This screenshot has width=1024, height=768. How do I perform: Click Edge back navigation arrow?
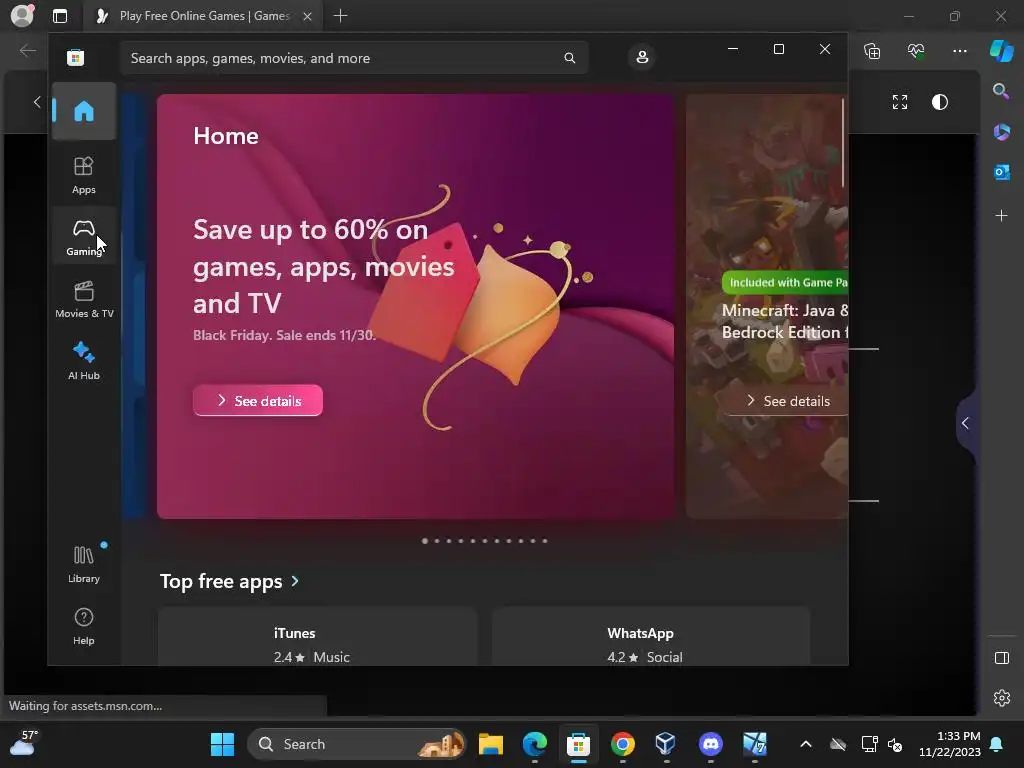[x=27, y=51]
